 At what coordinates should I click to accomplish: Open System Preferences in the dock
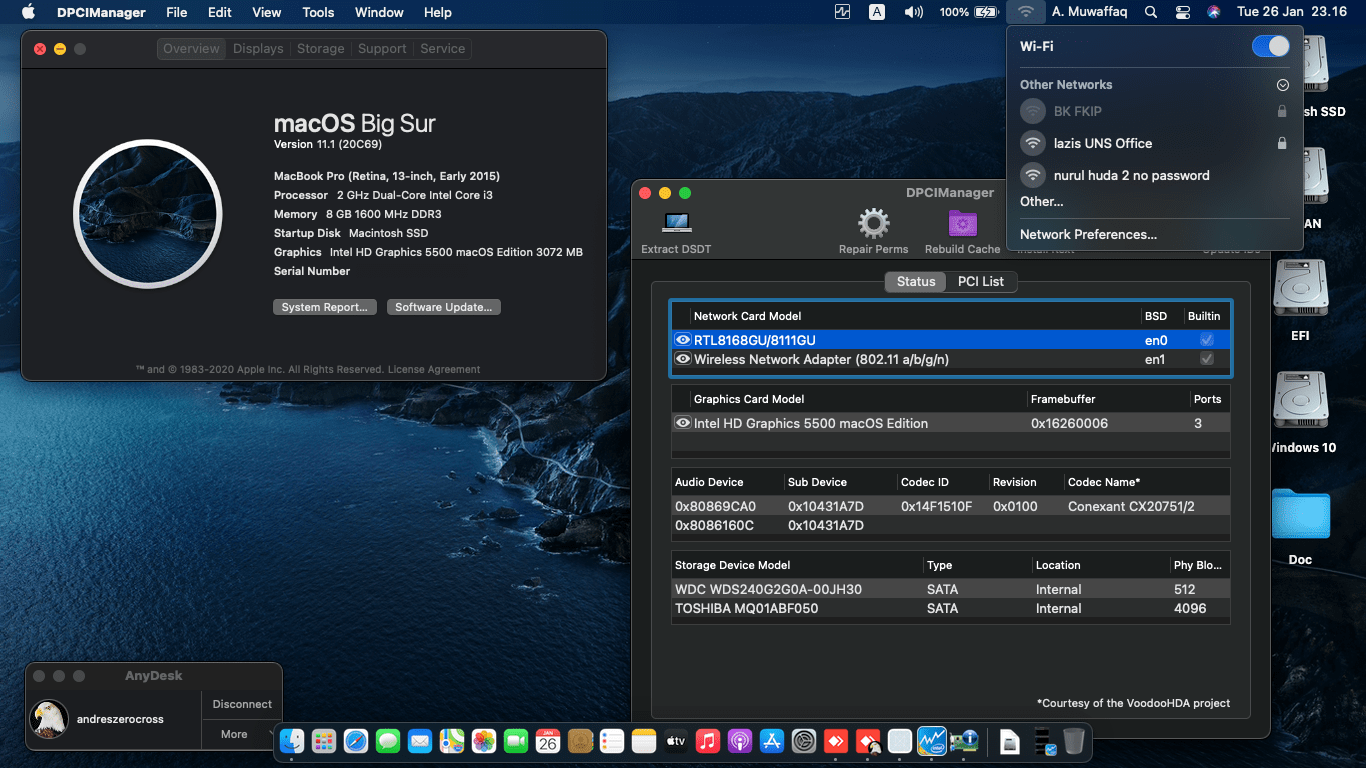pyautogui.click(x=804, y=741)
